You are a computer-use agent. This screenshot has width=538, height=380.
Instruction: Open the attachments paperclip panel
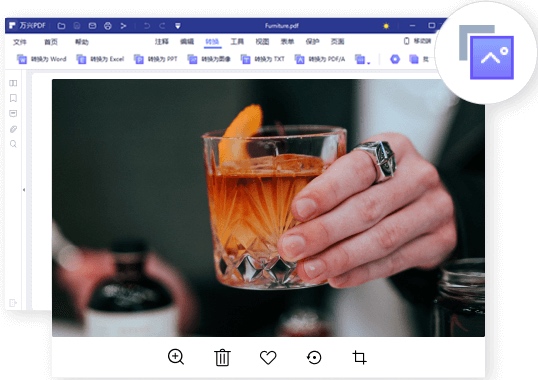13,129
